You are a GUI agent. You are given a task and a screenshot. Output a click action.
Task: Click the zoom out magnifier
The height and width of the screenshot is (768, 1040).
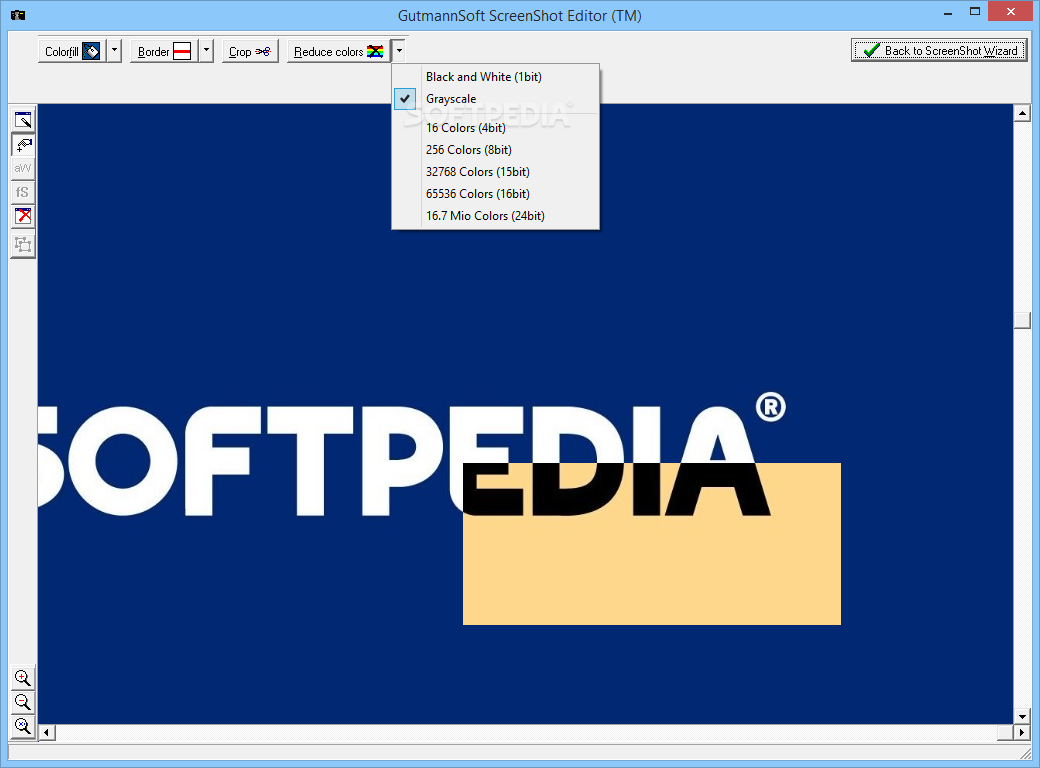tap(23, 702)
